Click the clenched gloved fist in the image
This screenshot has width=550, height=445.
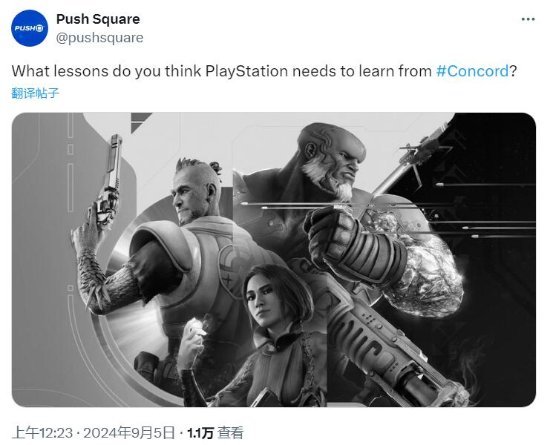(x=330, y=231)
